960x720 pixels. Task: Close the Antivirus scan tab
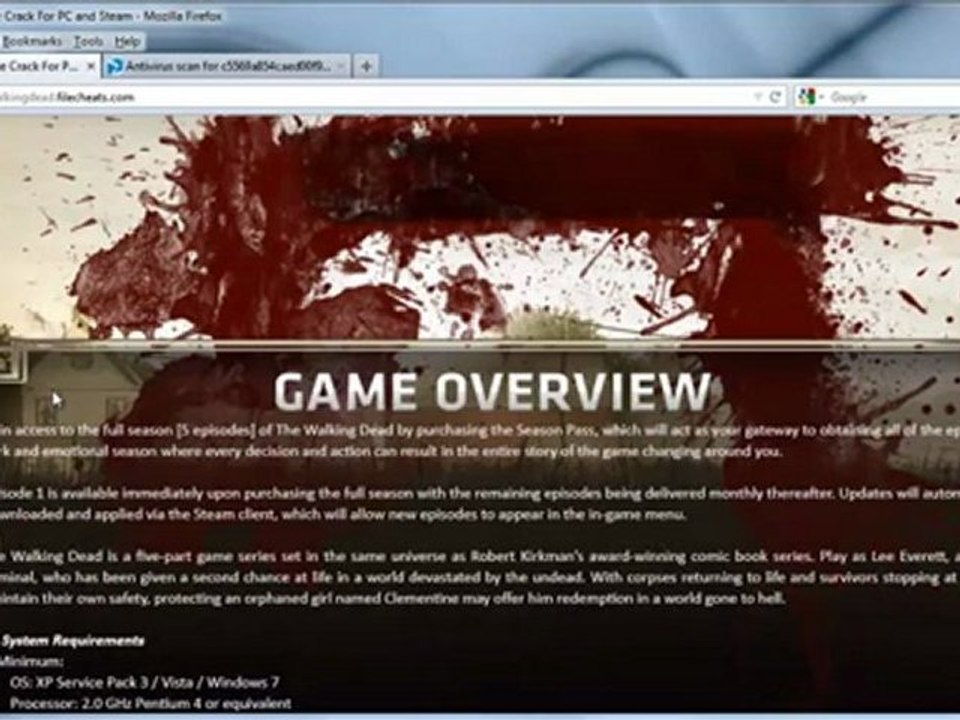(x=341, y=66)
